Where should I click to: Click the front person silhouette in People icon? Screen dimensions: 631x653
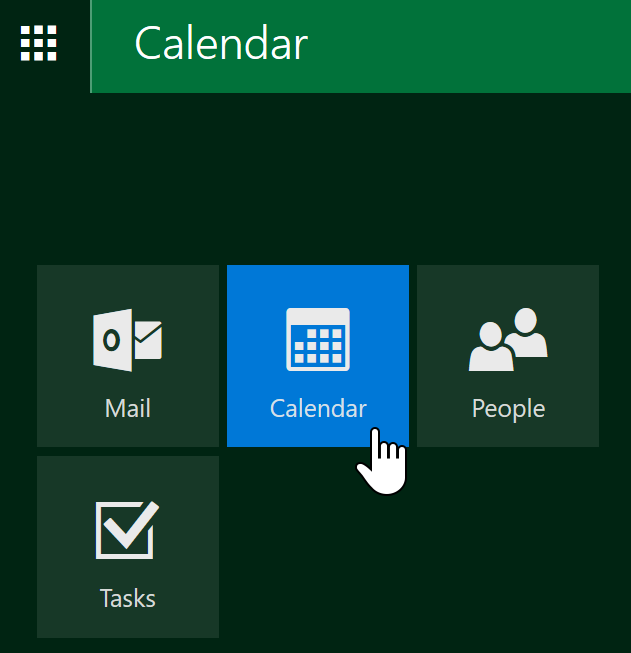click(489, 348)
